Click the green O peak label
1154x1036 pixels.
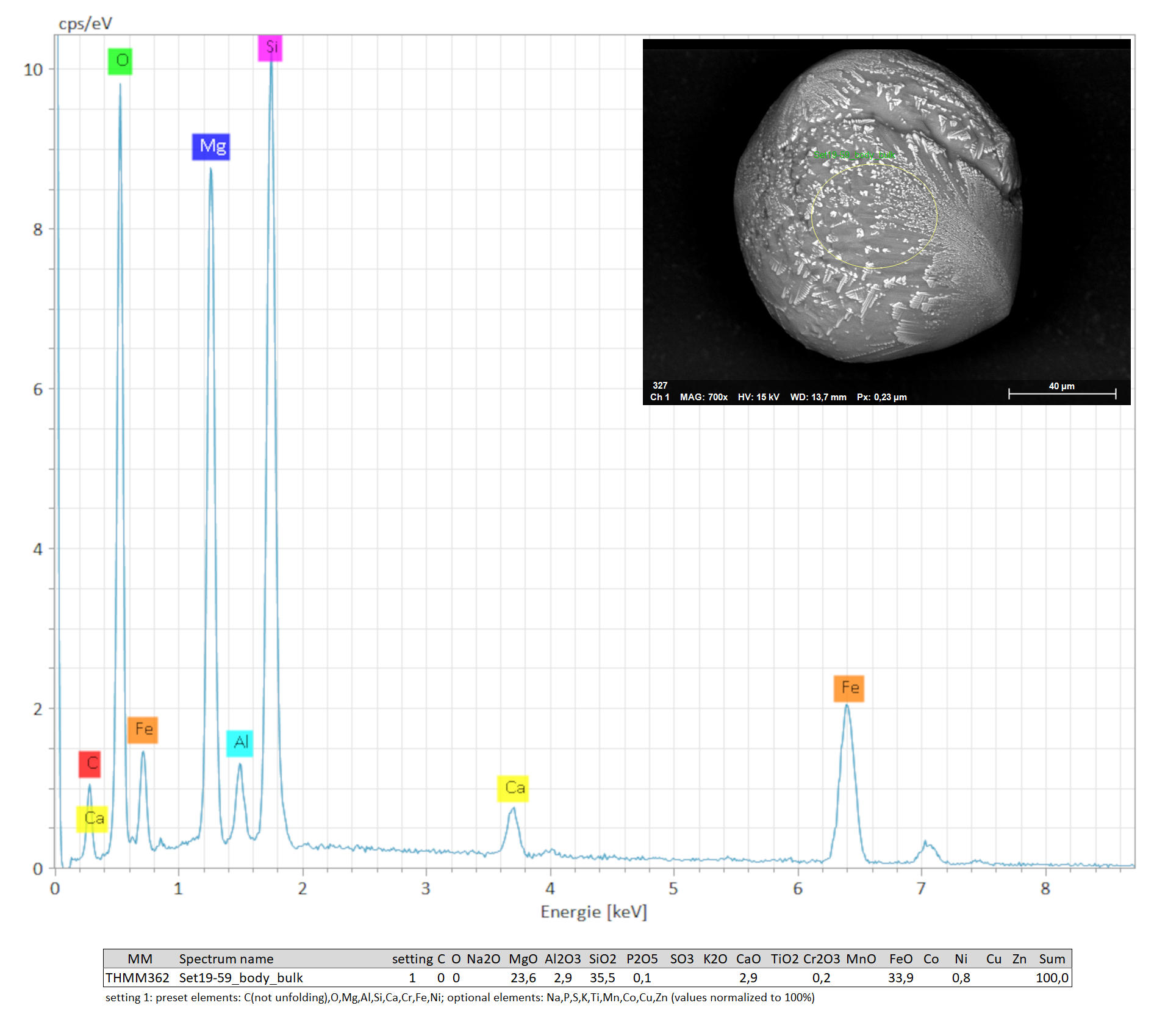(120, 61)
